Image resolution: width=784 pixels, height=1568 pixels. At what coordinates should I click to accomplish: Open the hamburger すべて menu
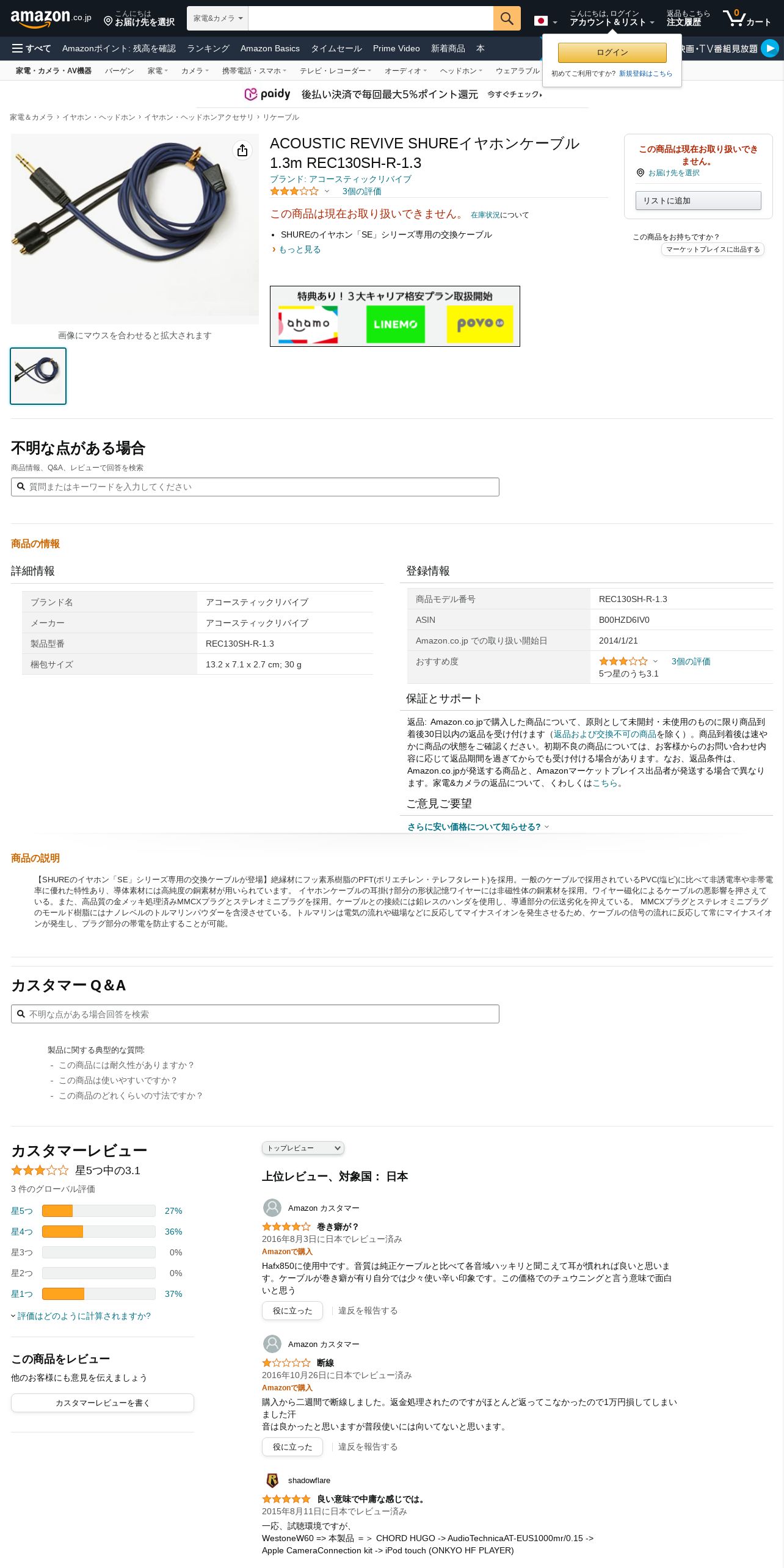[31, 48]
